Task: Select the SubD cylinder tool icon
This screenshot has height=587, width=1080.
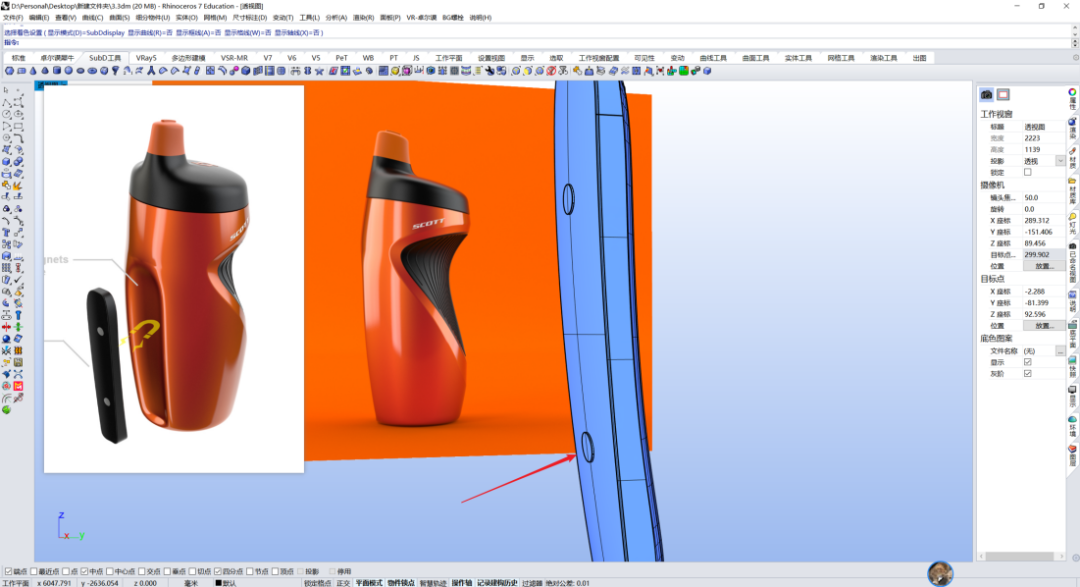Action: tap(57, 70)
